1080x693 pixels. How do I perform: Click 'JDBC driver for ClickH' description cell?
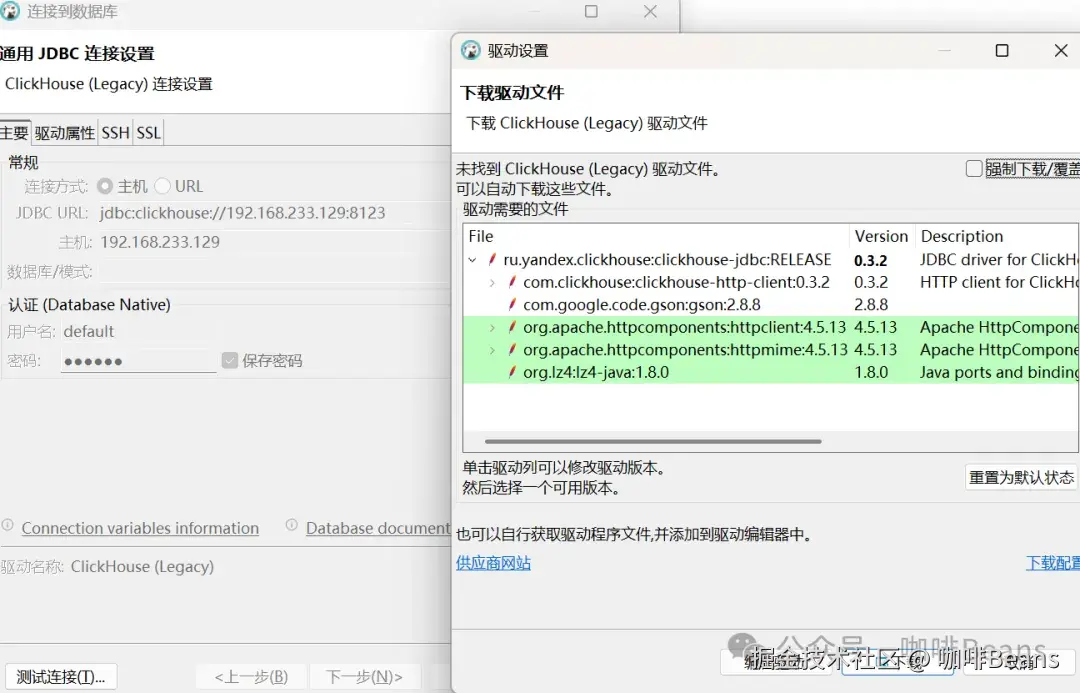pos(999,260)
